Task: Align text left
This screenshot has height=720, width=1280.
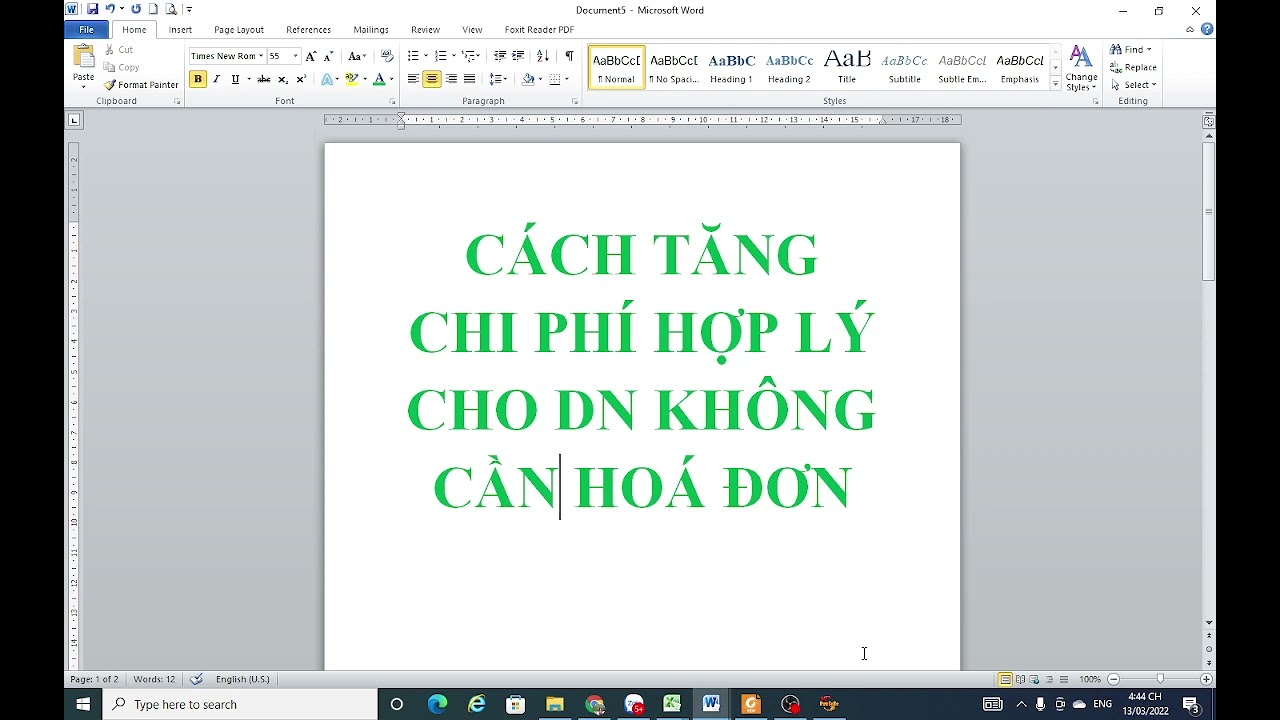Action: [413, 79]
